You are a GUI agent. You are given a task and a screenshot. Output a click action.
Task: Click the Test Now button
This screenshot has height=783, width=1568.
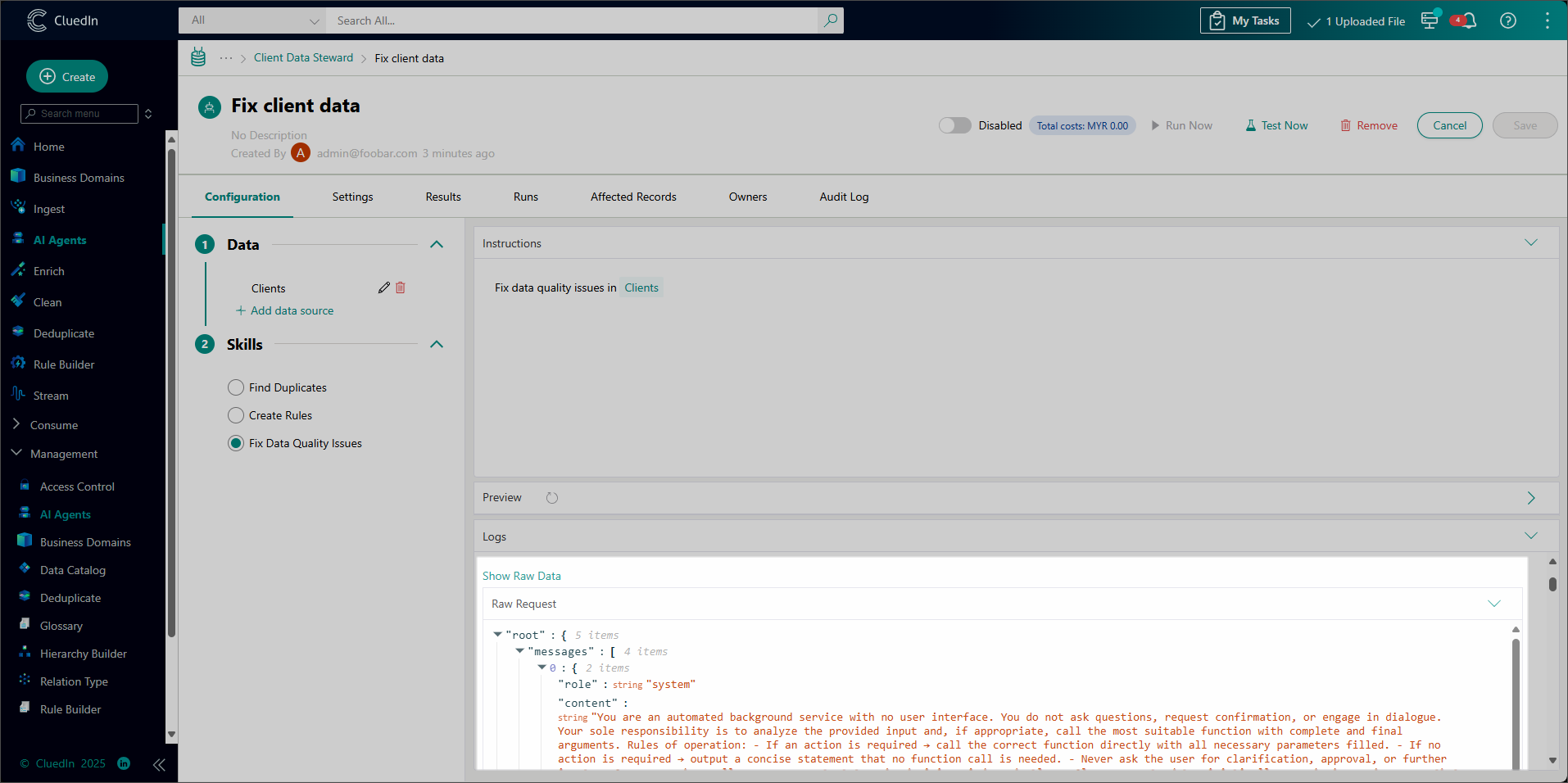(x=1276, y=125)
